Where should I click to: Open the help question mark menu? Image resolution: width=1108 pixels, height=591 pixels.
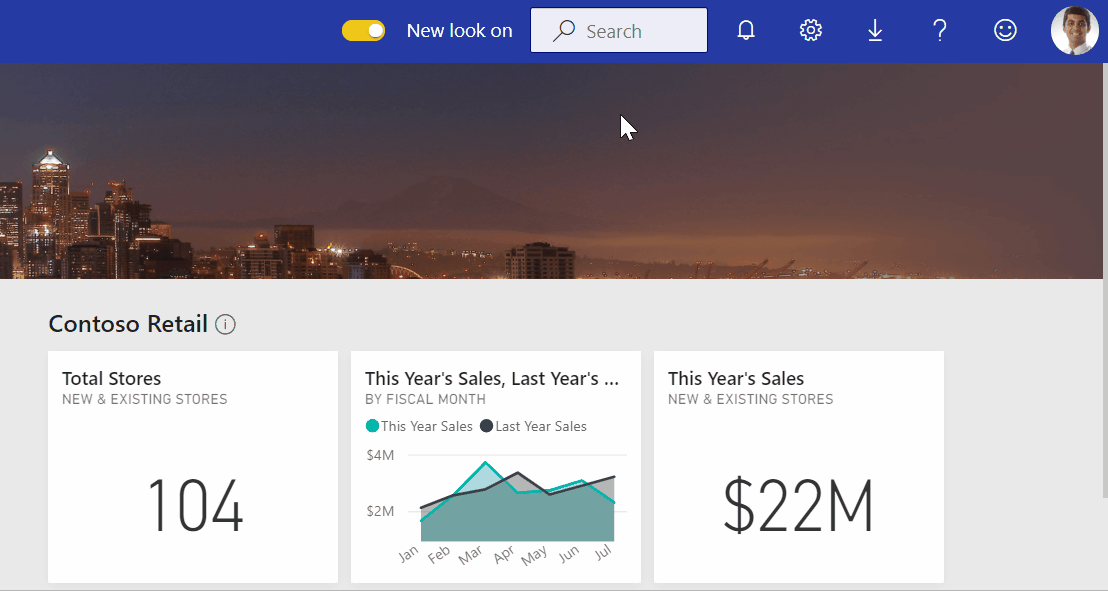click(940, 31)
